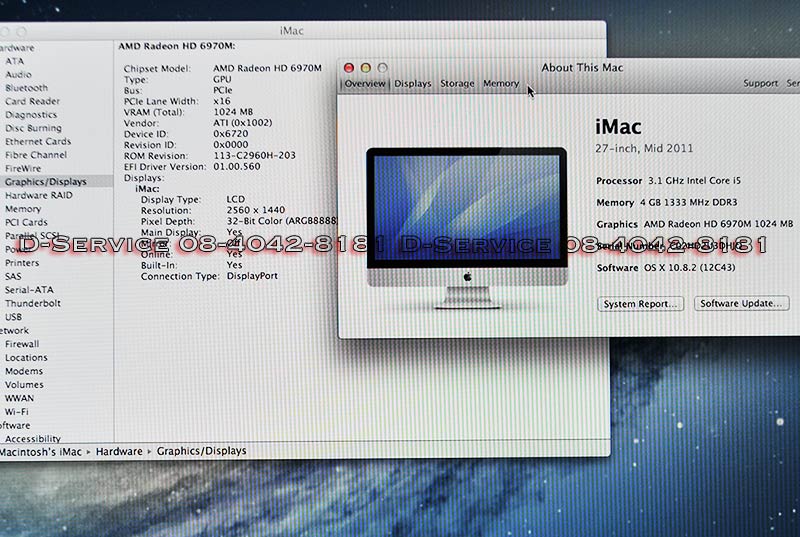This screenshot has width=800, height=537.
Task: Select Disc Burning in the sidebar
Action: [33, 128]
